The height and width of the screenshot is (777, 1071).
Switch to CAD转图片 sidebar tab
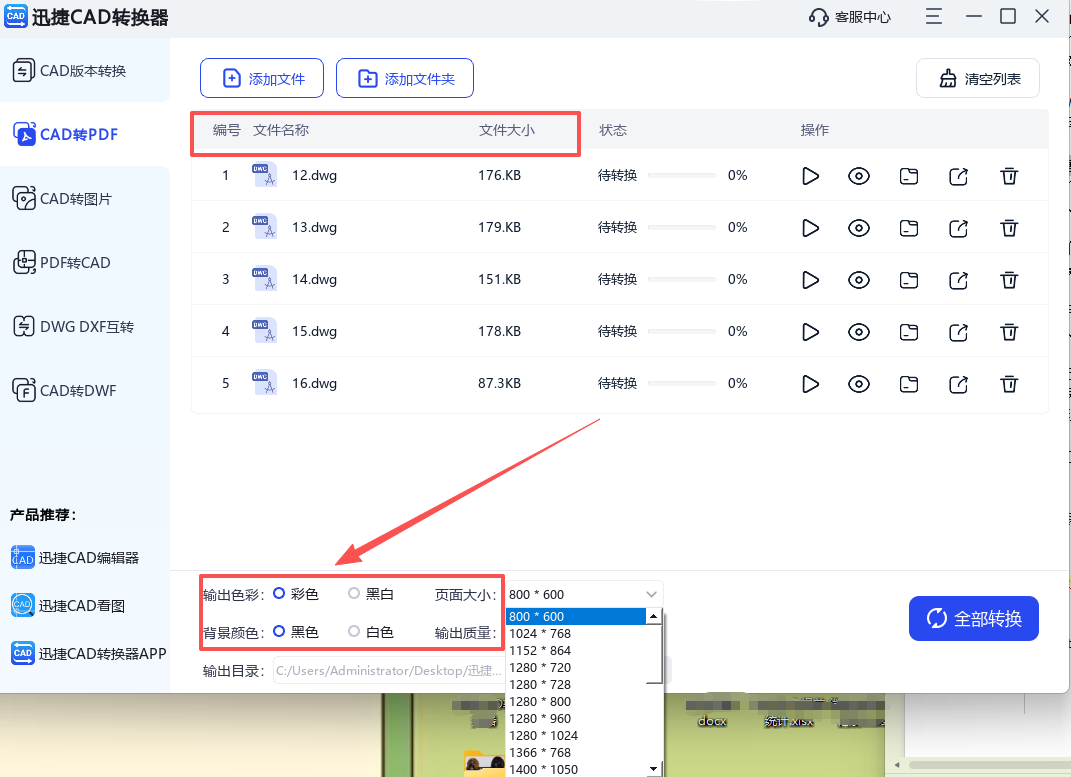pyautogui.click(x=85, y=199)
